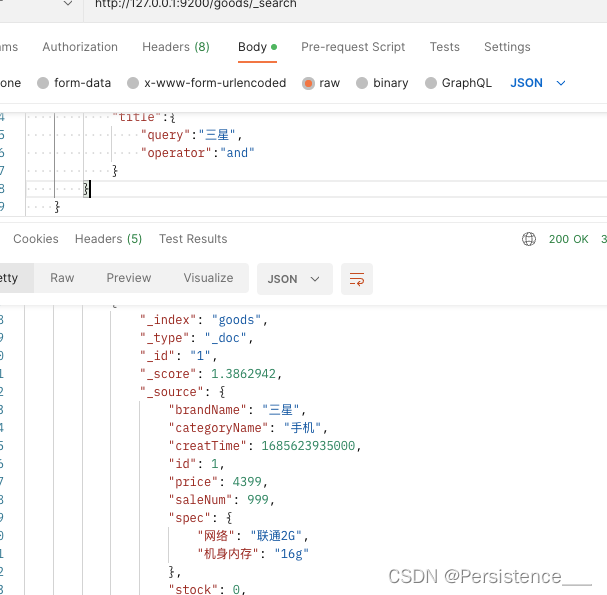Click the "query" line in request body

tap(191, 135)
